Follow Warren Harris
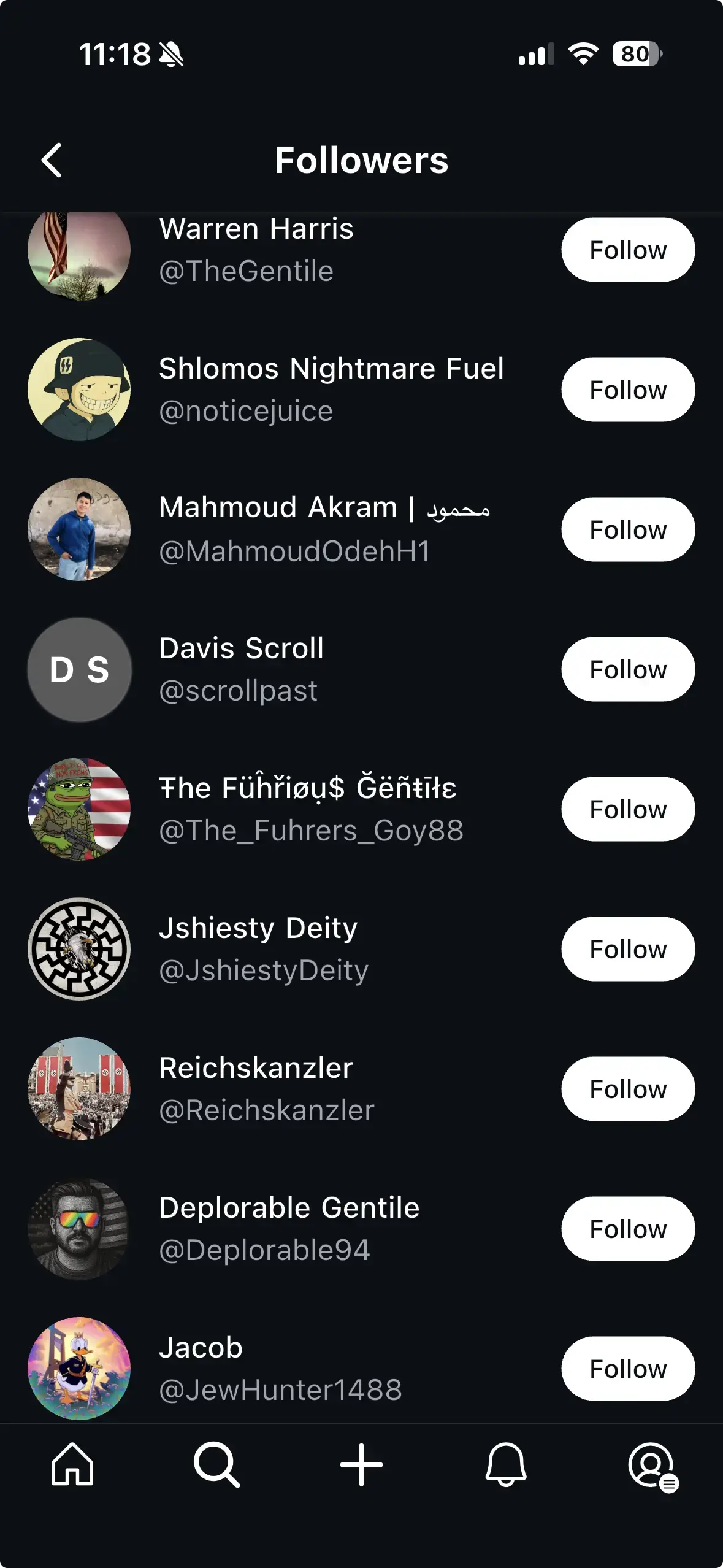723x1568 pixels. [628, 250]
